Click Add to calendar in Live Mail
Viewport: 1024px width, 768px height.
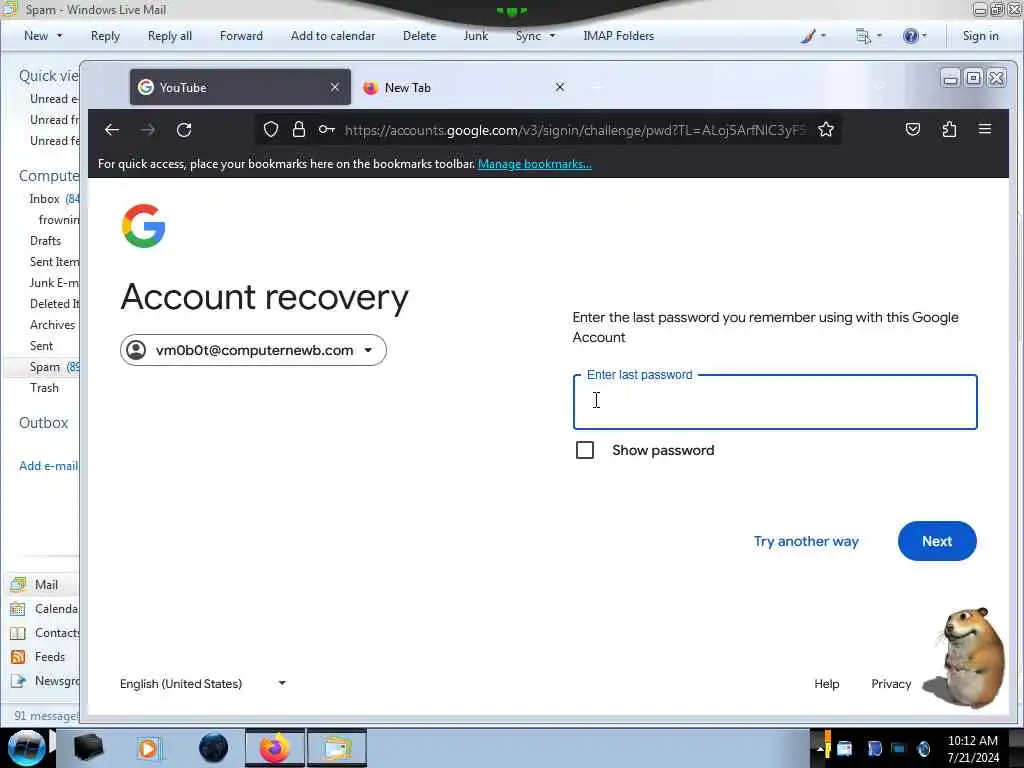333,36
